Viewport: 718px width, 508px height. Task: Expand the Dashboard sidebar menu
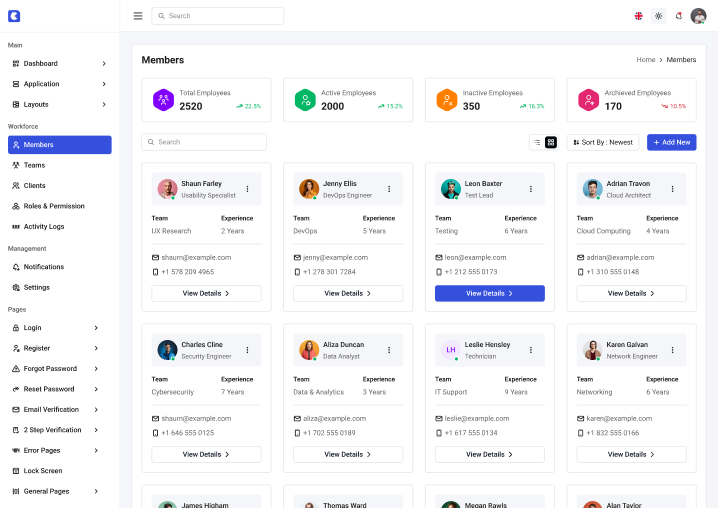pos(60,64)
